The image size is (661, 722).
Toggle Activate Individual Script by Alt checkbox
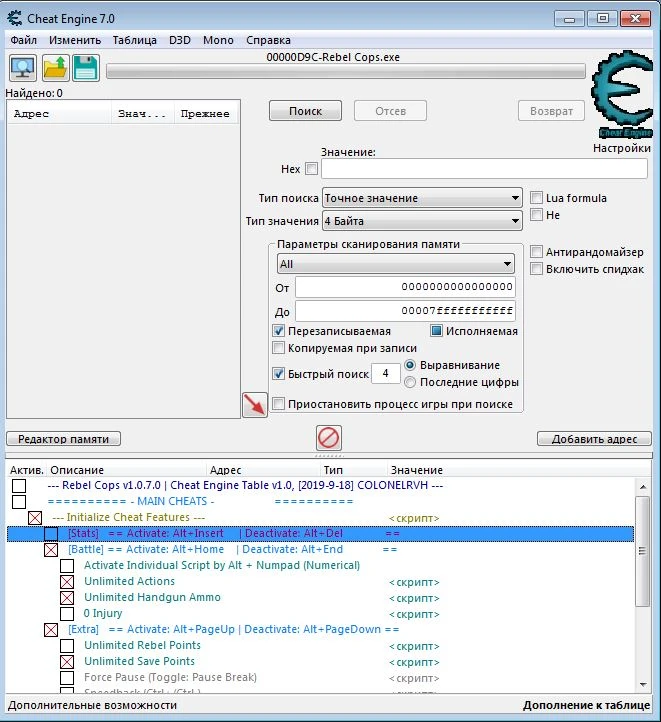tap(67, 565)
